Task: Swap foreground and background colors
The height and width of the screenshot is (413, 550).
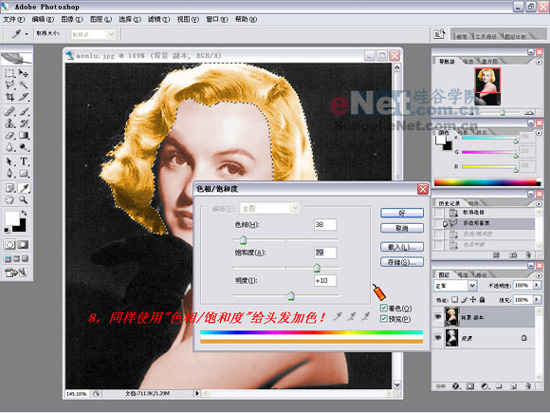Action: (24, 213)
